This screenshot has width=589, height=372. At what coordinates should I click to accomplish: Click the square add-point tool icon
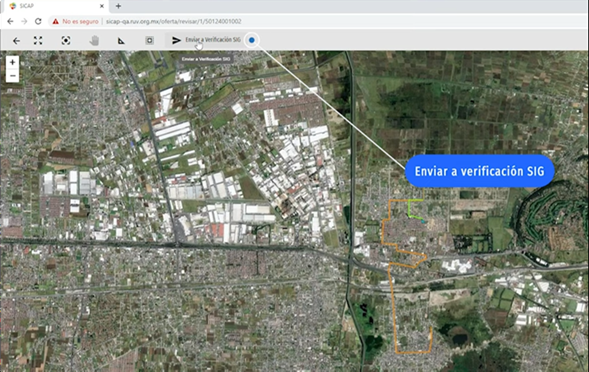pyautogui.click(x=150, y=40)
